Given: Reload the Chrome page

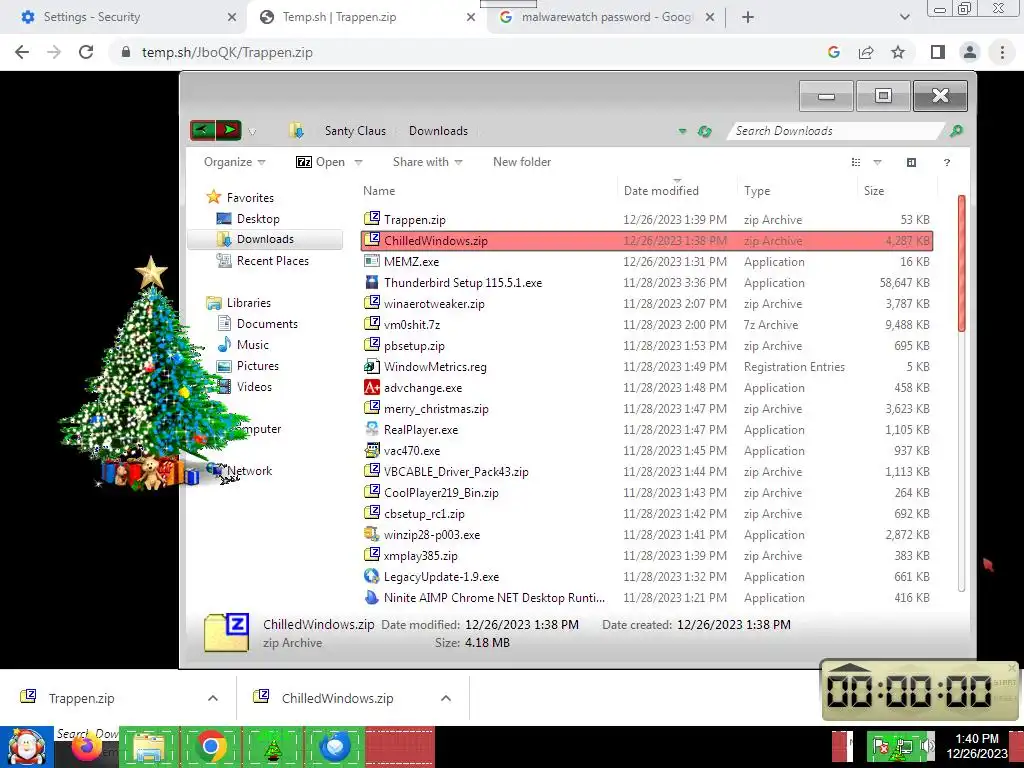Looking at the screenshot, I should (x=86, y=52).
